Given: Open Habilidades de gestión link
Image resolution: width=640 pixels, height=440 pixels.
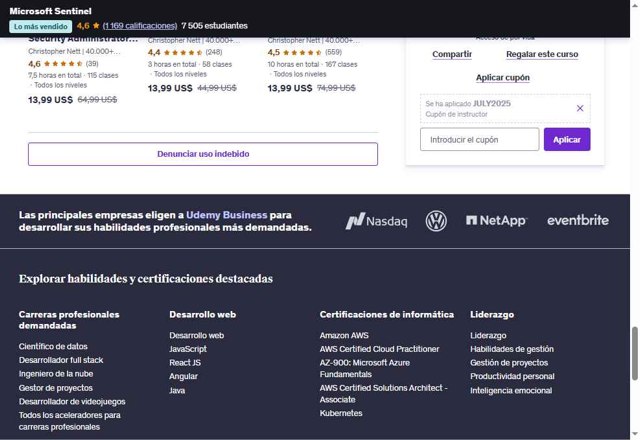Looking at the screenshot, I should pos(512,349).
